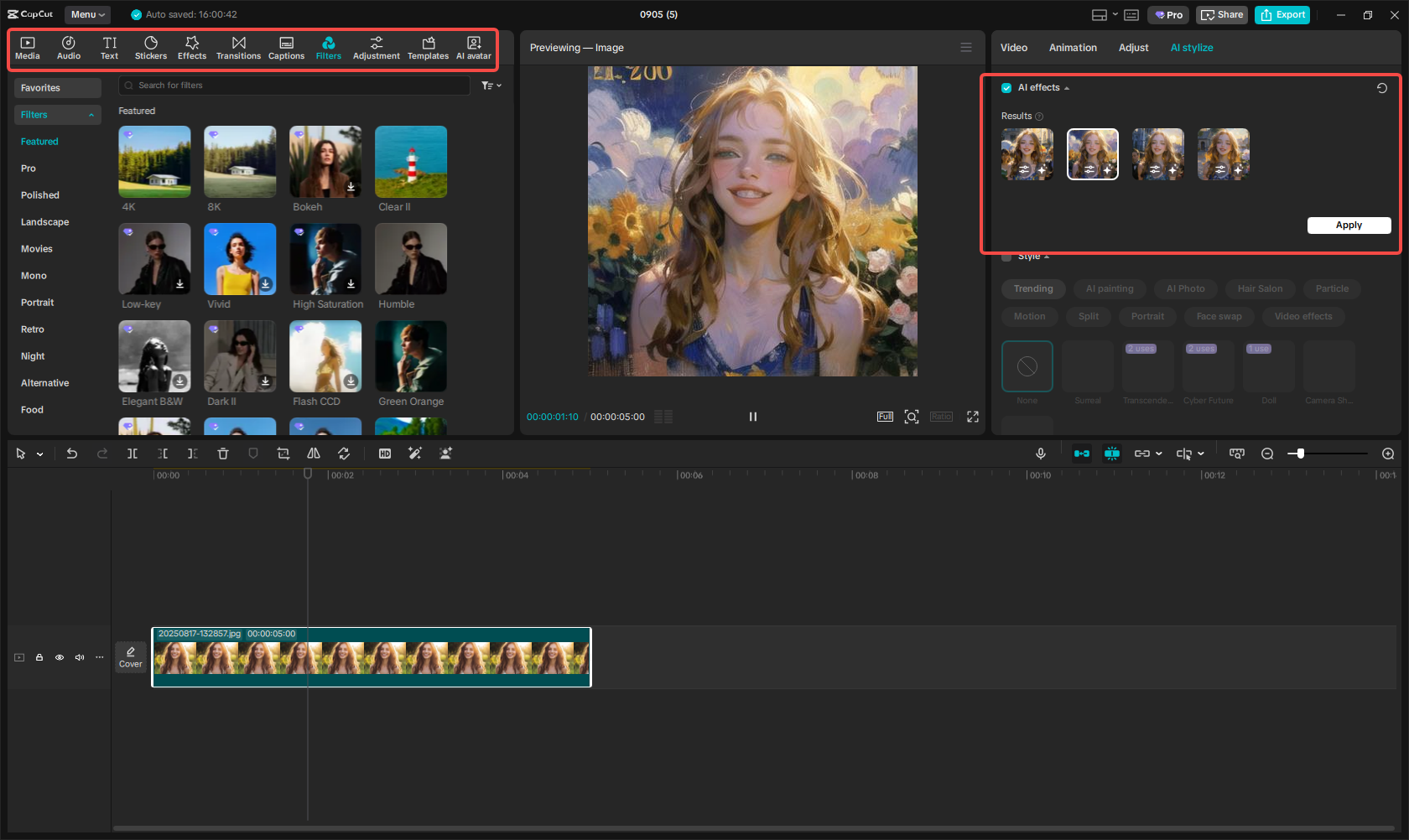Switch to the Animation tab
1409x840 pixels.
[x=1073, y=48]
